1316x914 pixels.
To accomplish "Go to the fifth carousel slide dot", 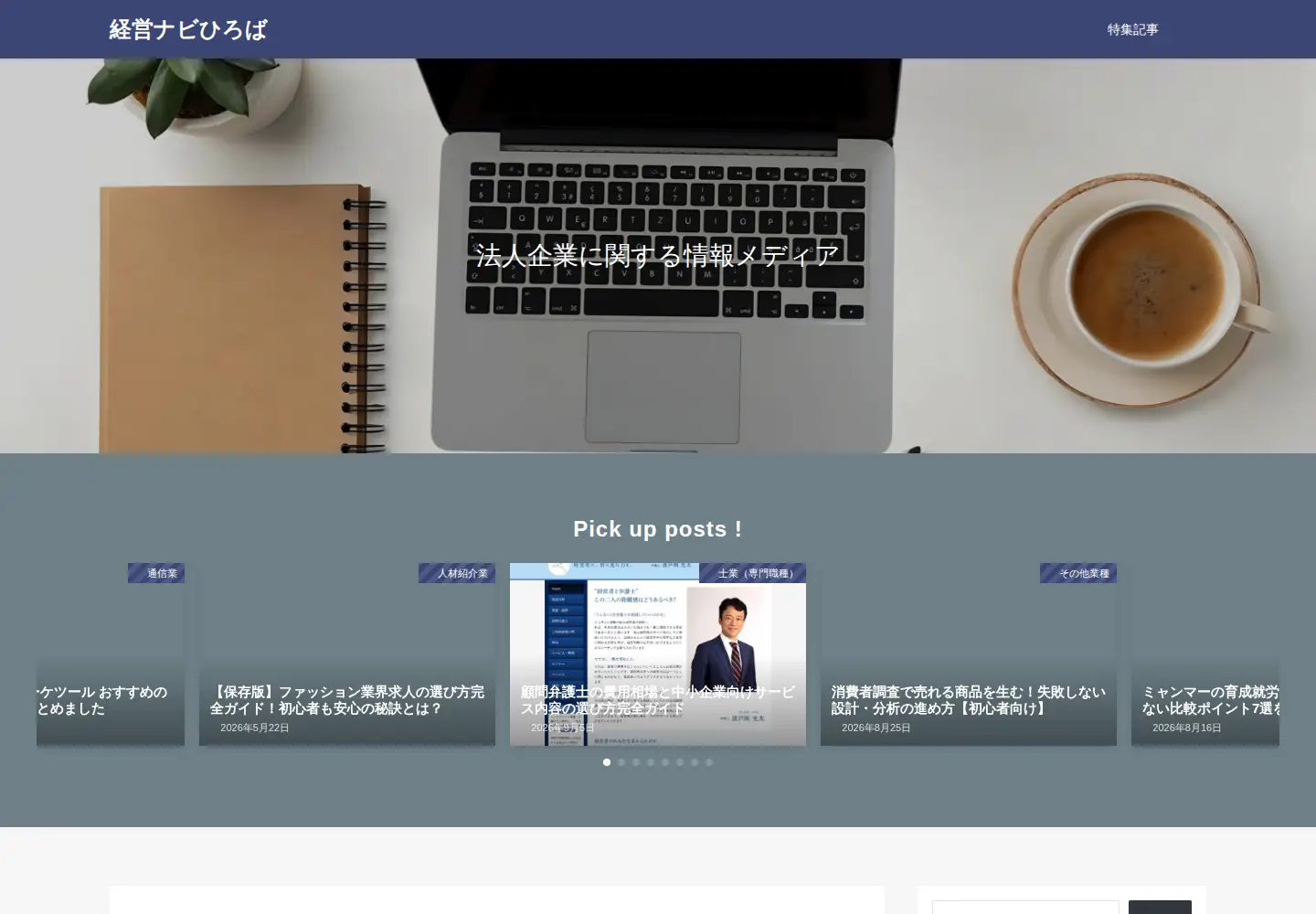I will click(665, 762).
